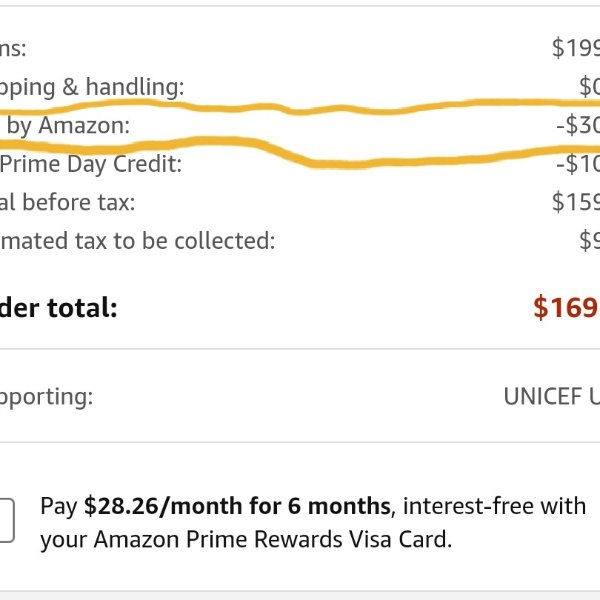Click the 'Items:' label at top
The height and width of the screenshot is (600, 600).
pos(13,49)
